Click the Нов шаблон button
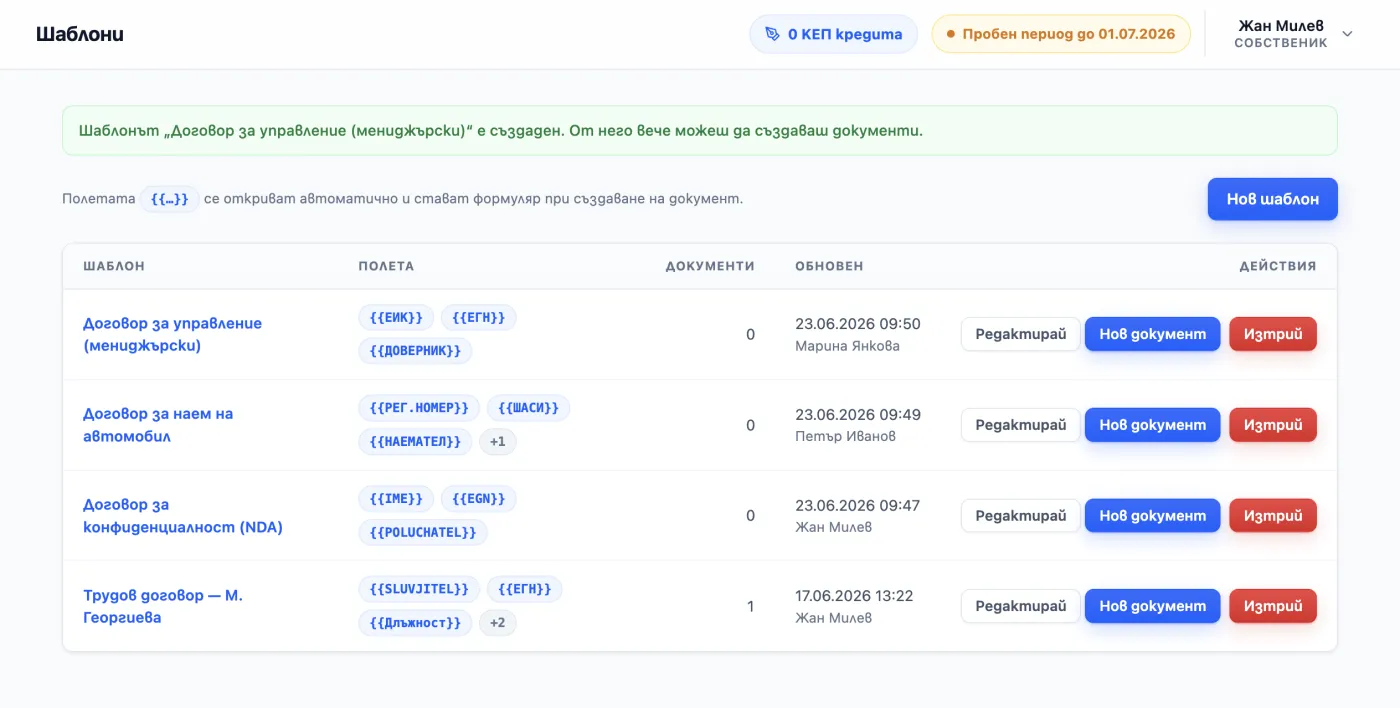This screenshot has width=1400, height=708. tap(1272, 199)
